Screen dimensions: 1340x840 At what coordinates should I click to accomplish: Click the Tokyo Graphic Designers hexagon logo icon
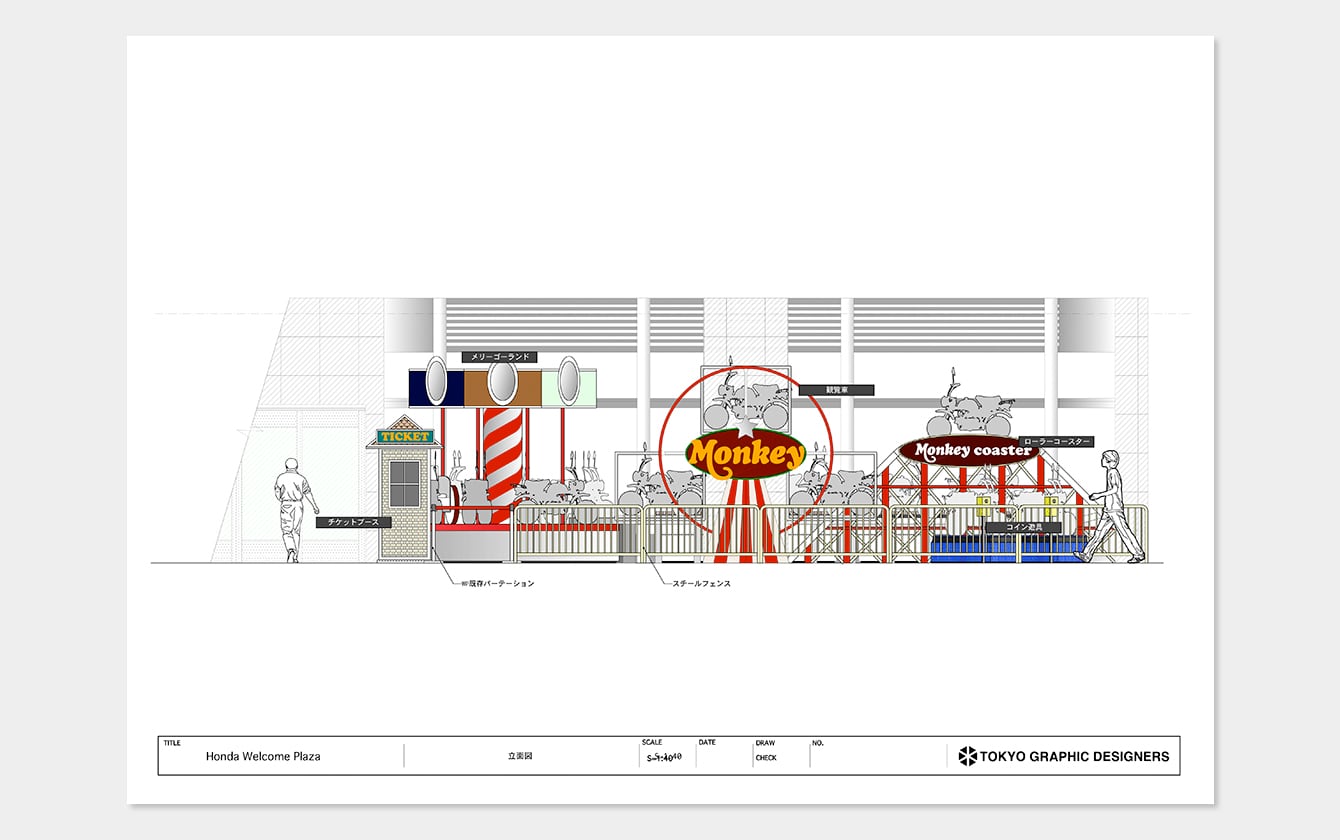click(x=967, y=756)
